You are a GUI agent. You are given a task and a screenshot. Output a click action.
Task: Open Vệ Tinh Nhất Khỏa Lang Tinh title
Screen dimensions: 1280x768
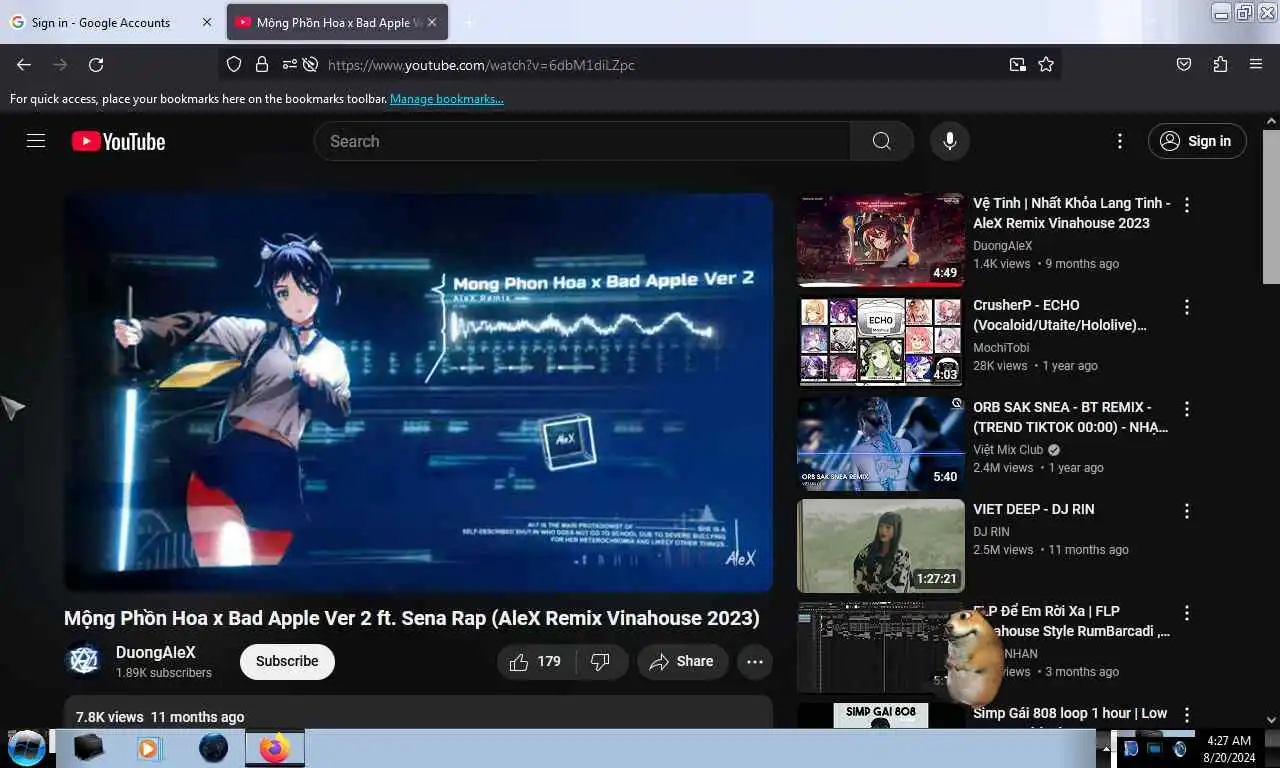click(x=1071, y=213)
